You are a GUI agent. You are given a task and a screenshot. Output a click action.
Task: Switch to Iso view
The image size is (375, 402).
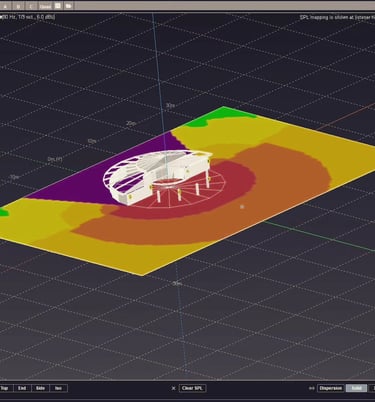pos(58,388)
